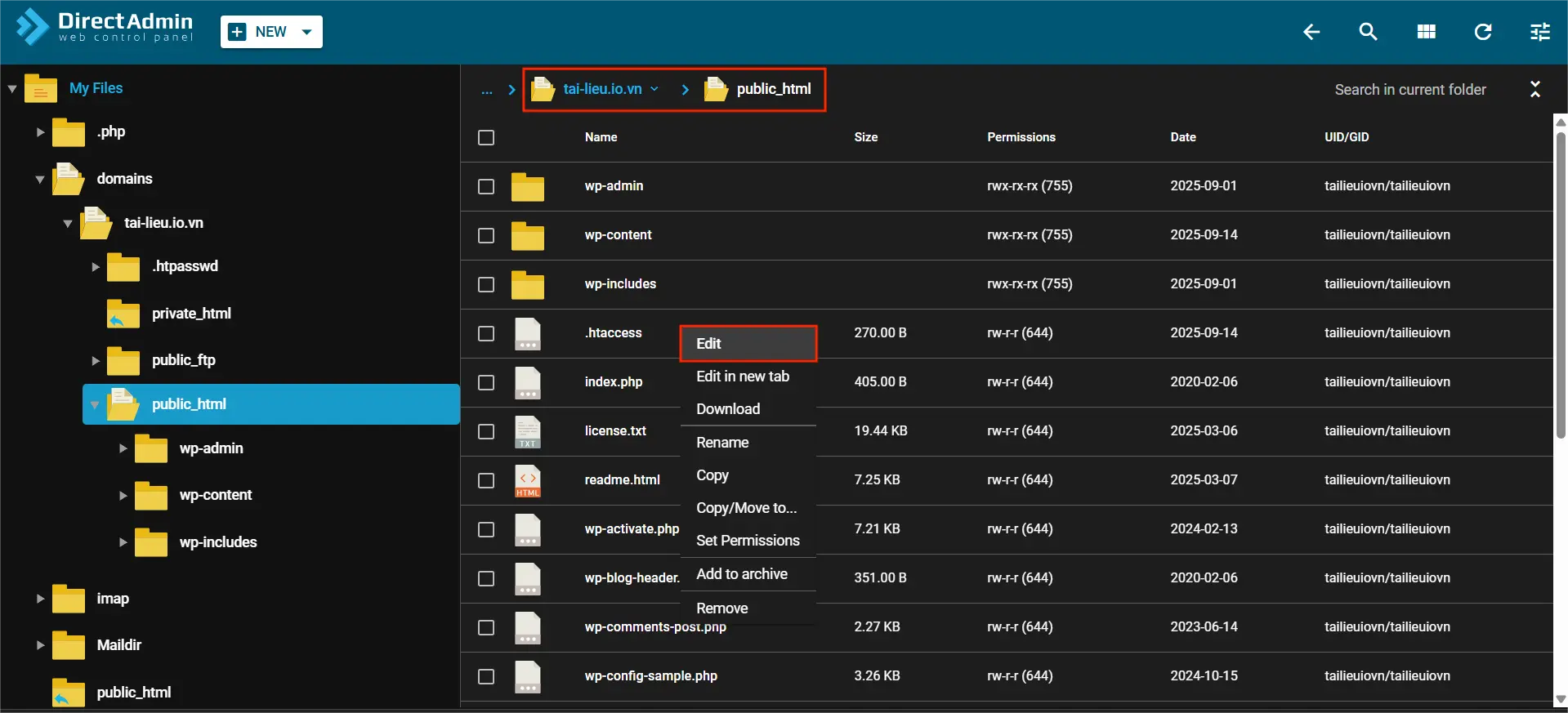Viewport: 1568px width, 713px height.
Task: Check the wp-config-sample.php row checkbox
Action: tap(486, 676)
